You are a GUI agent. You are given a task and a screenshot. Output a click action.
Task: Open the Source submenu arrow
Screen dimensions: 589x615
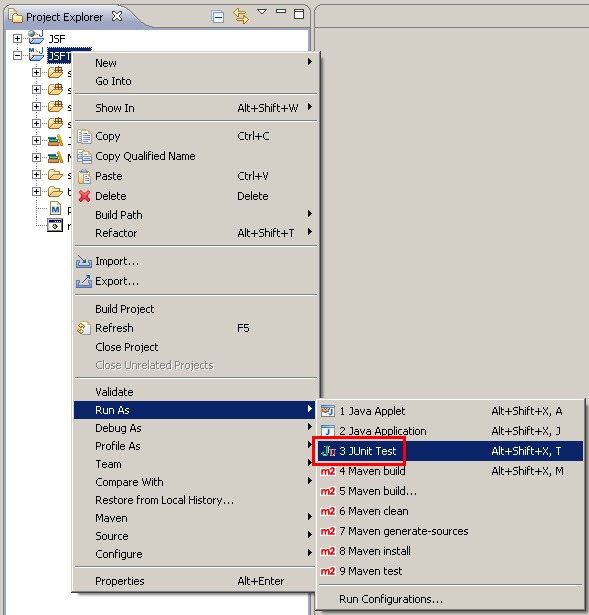click(310, 535)
